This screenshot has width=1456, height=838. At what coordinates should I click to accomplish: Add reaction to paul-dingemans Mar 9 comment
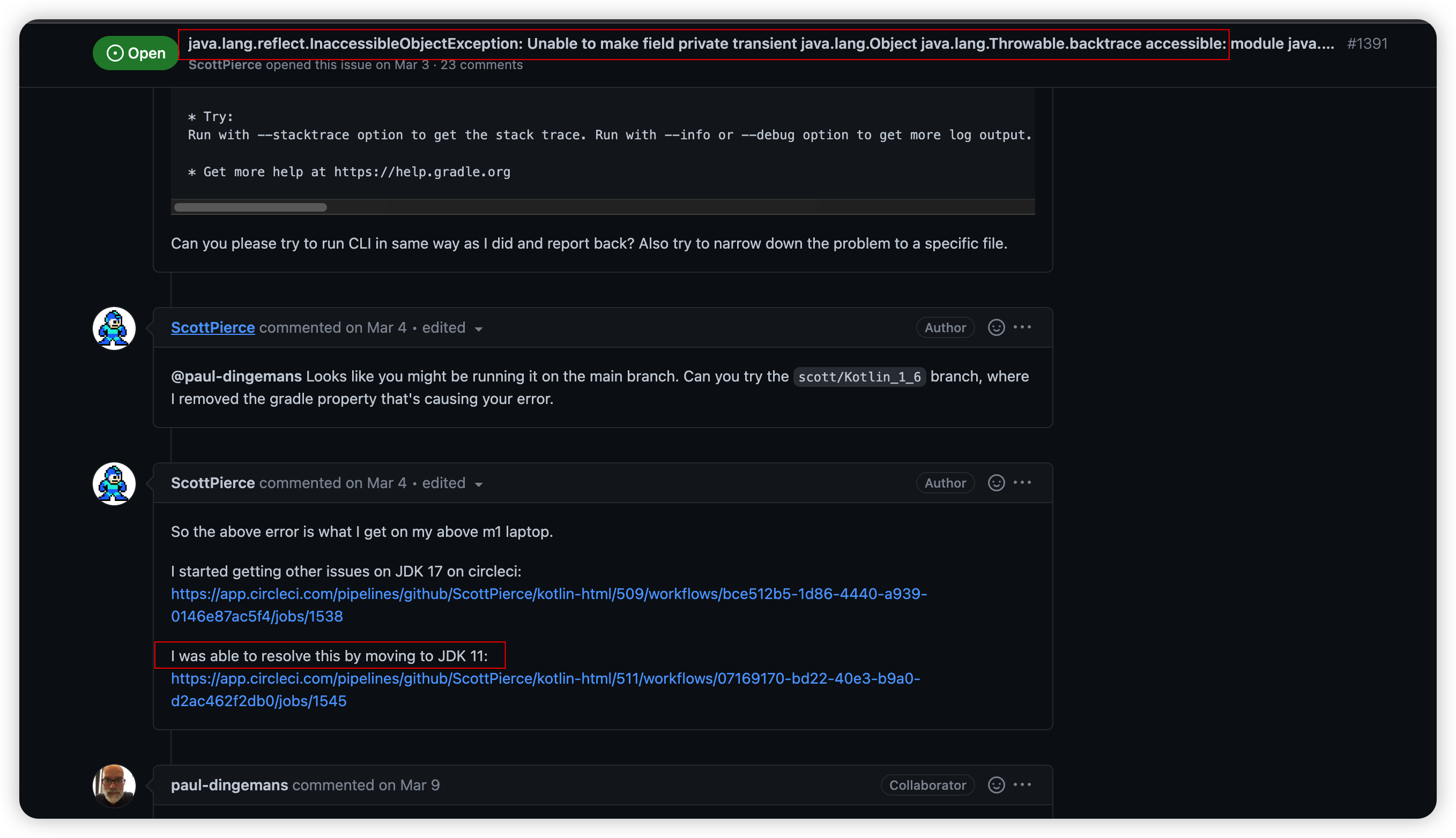(x=996, y=785)
